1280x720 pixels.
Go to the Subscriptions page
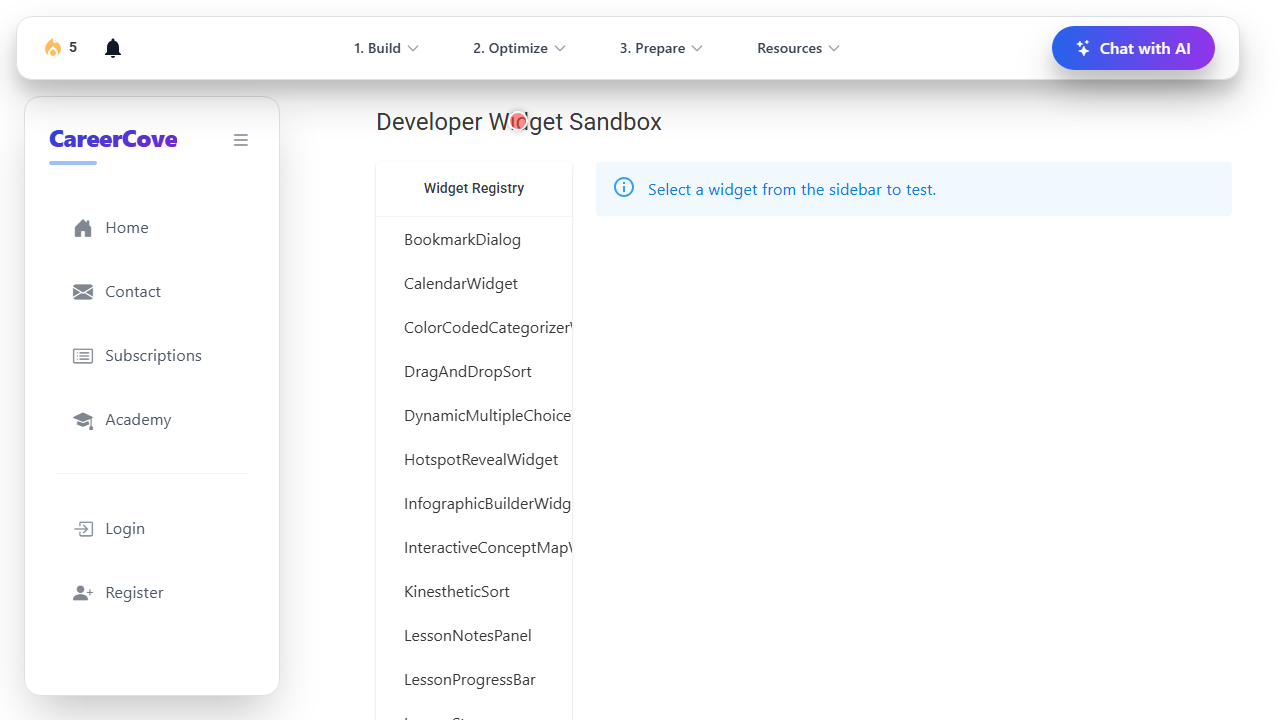[x=152, y=356]
